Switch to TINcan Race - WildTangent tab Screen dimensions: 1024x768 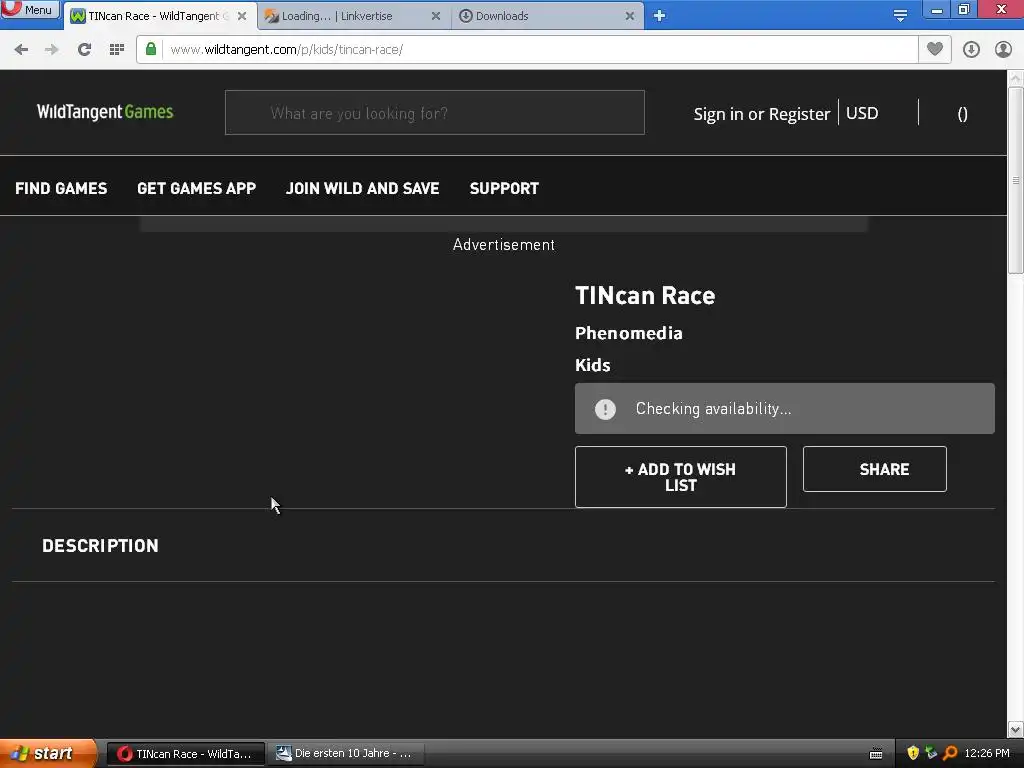click(x=158, y=16)
